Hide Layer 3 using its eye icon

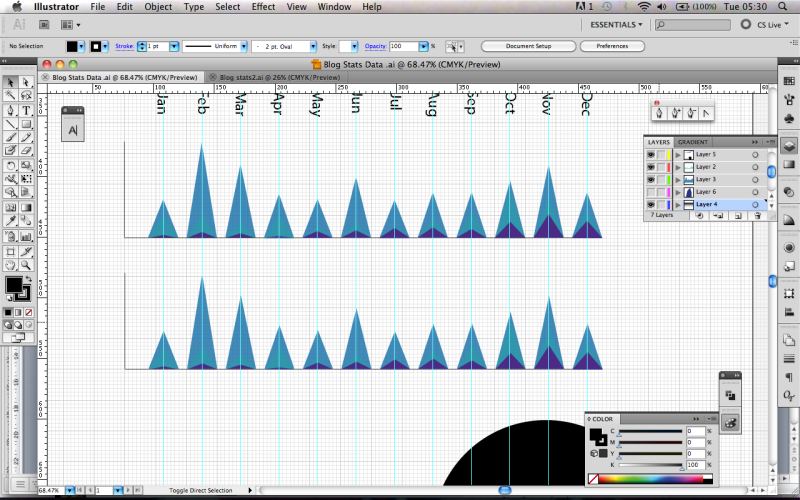coord(651,180)
